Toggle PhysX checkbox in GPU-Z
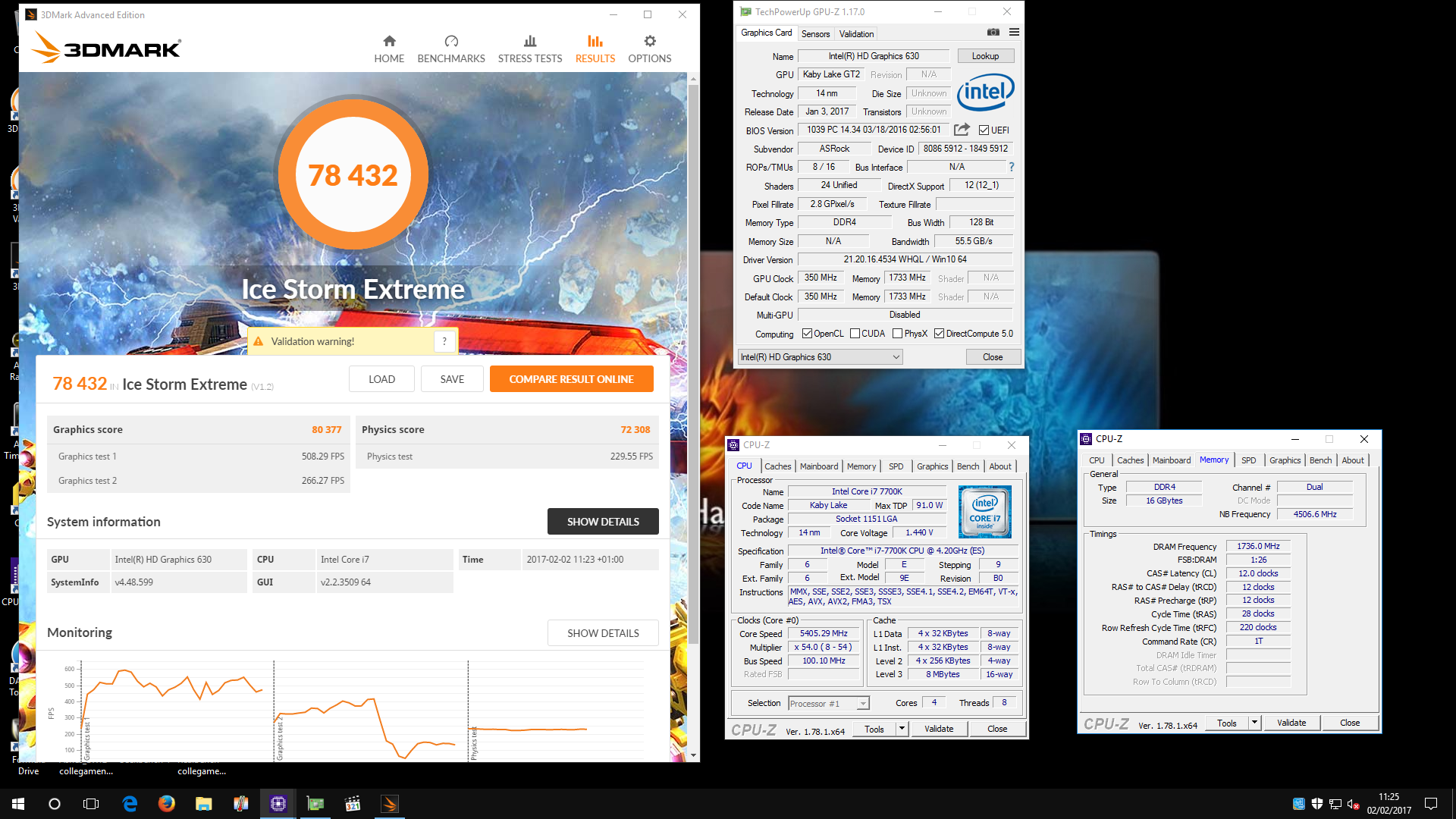 (898, 334)
